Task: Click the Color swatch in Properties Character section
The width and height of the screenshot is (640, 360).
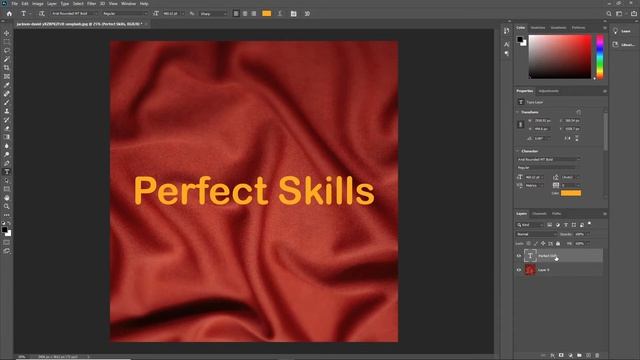Action: (x=571, y=193)
